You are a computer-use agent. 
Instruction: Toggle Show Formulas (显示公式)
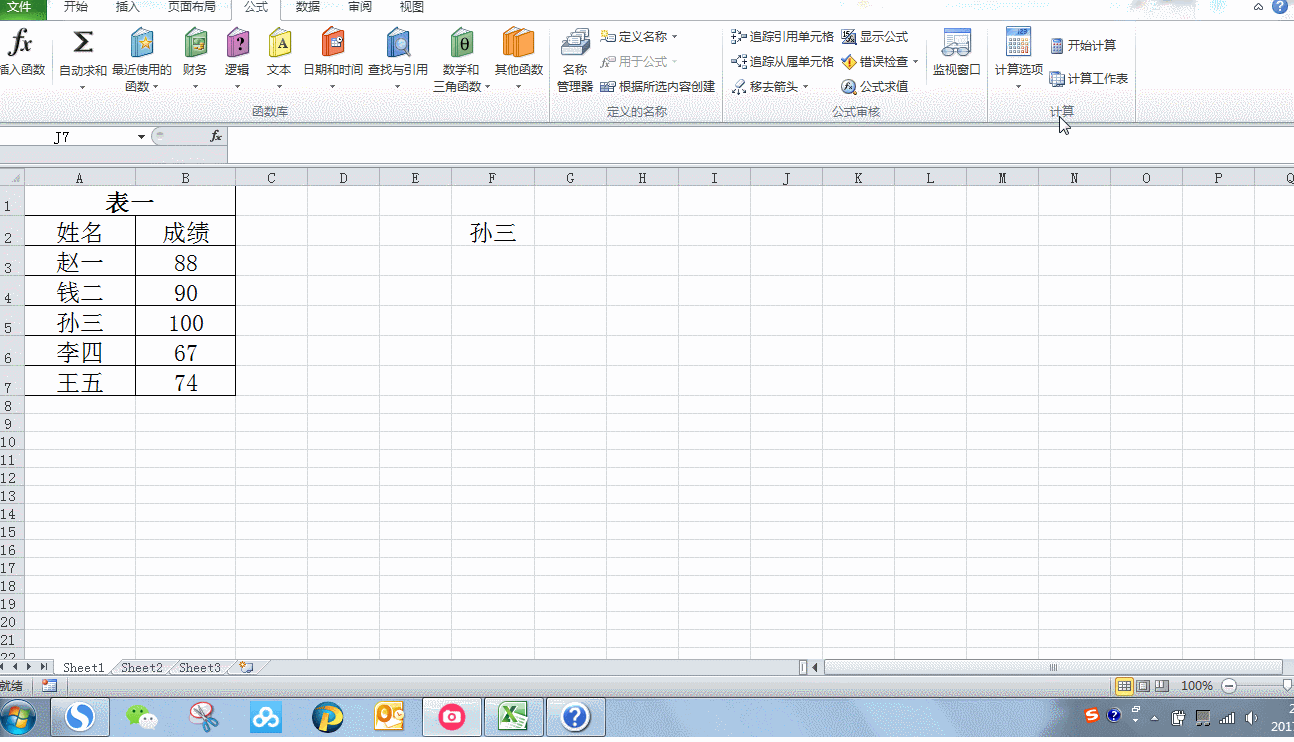pyautogui.click(x=875, y=36)
